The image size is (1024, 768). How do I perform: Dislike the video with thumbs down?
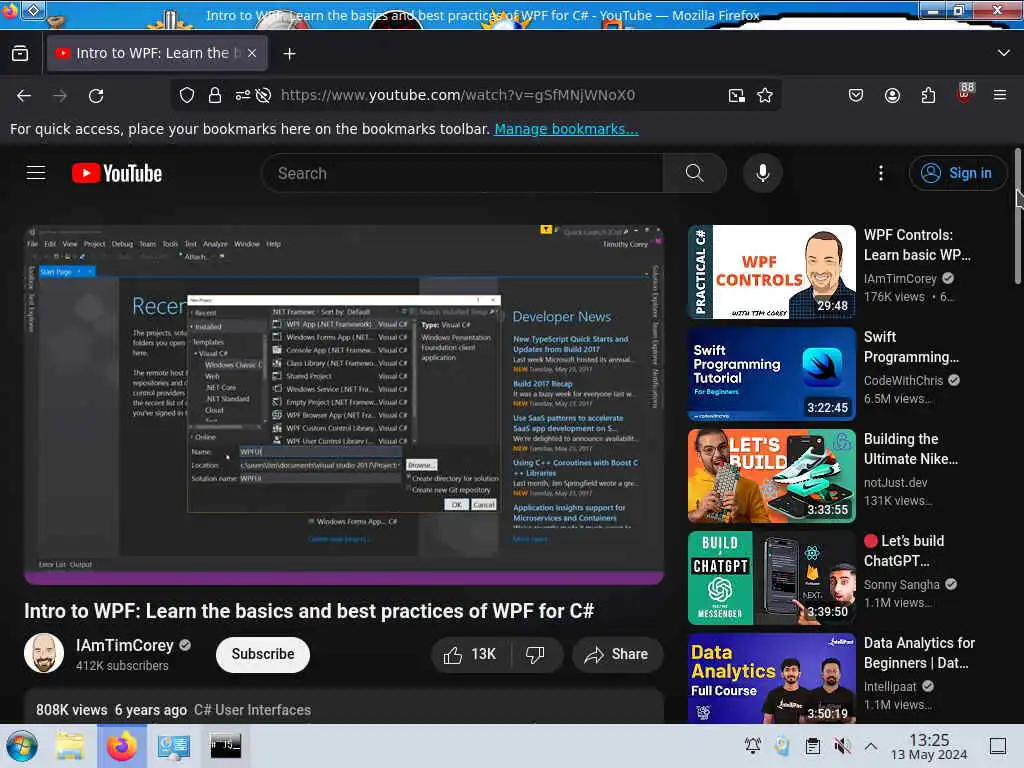(x=536, y=654)
